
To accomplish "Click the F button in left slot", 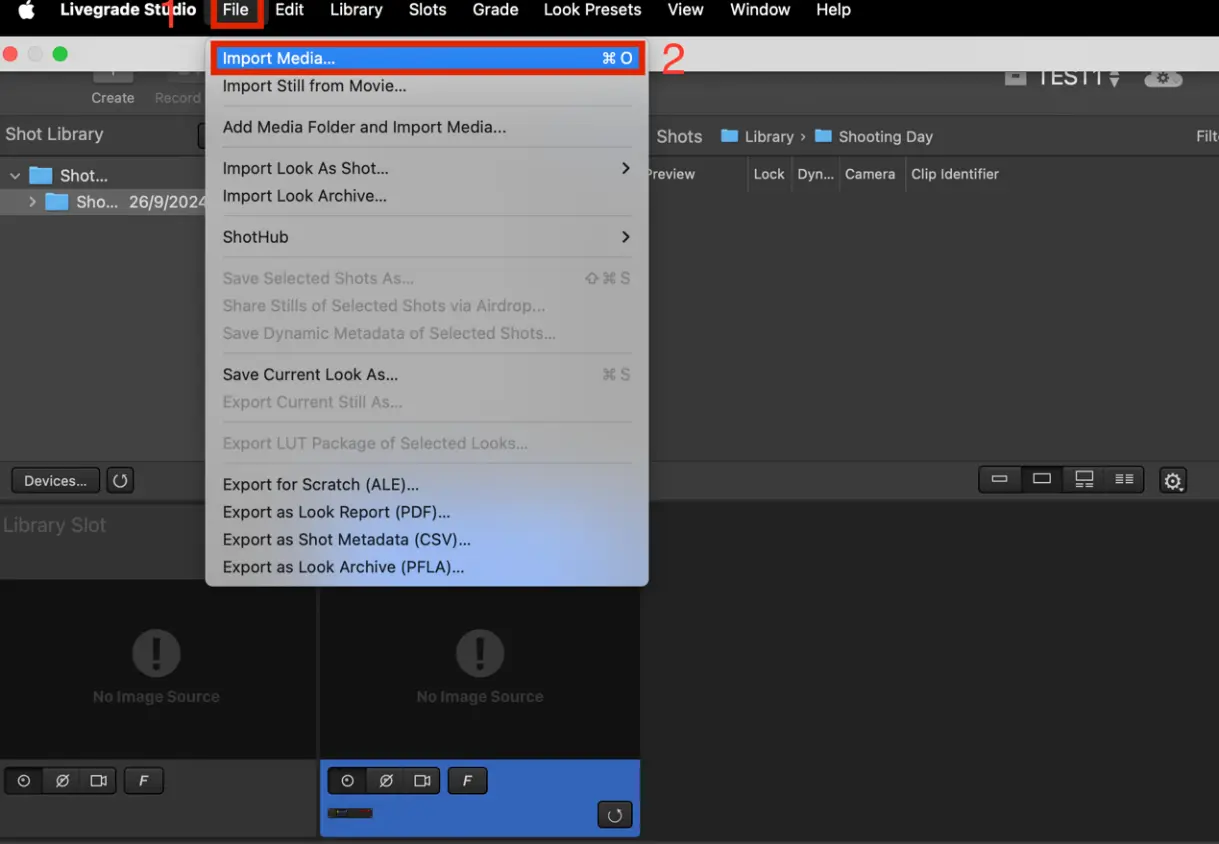I will coord(143,781).
